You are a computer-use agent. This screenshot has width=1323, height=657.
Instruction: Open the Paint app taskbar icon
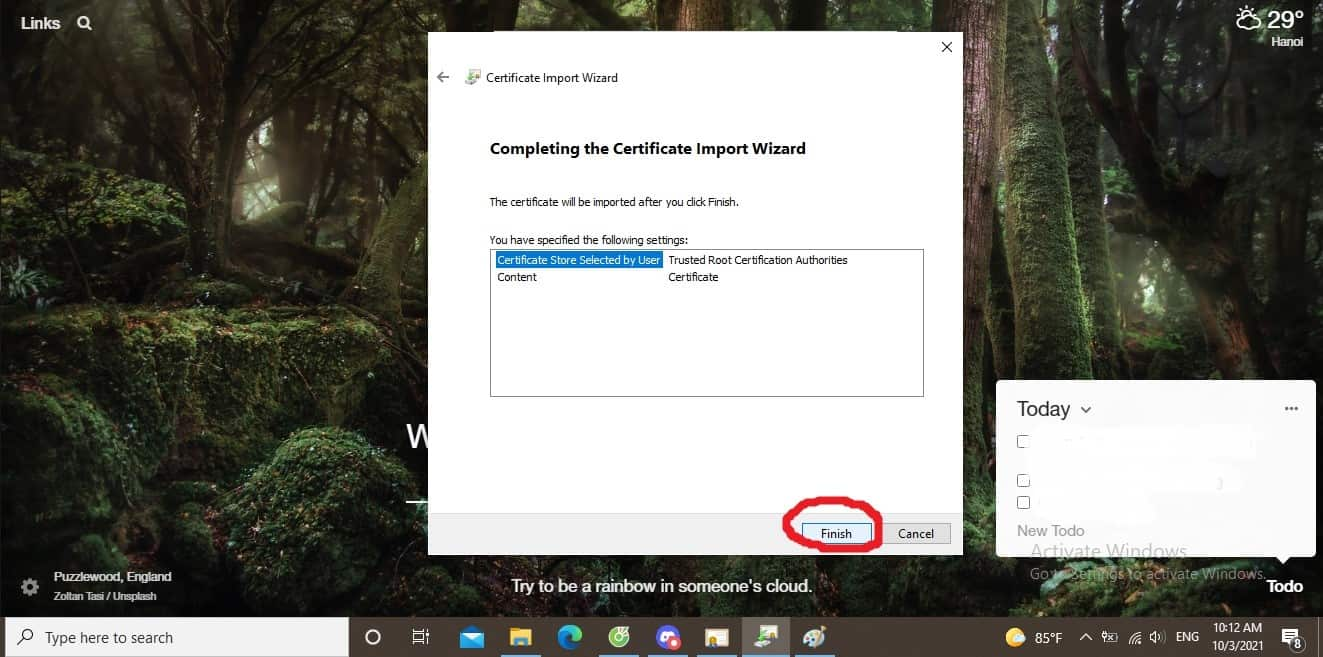815,637
